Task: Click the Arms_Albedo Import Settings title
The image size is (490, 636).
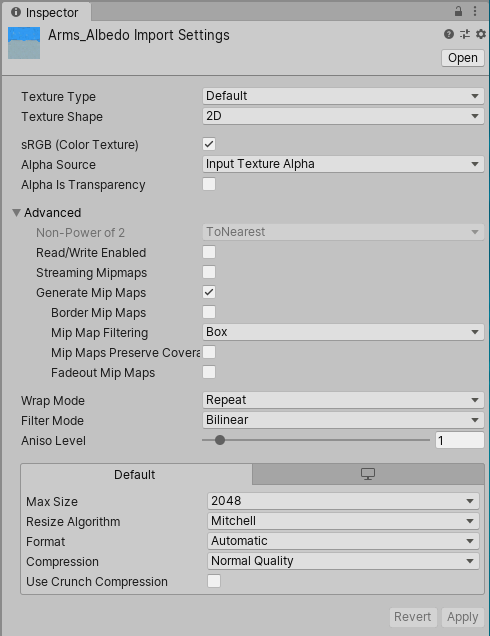Action: click(x=139, y=35)
